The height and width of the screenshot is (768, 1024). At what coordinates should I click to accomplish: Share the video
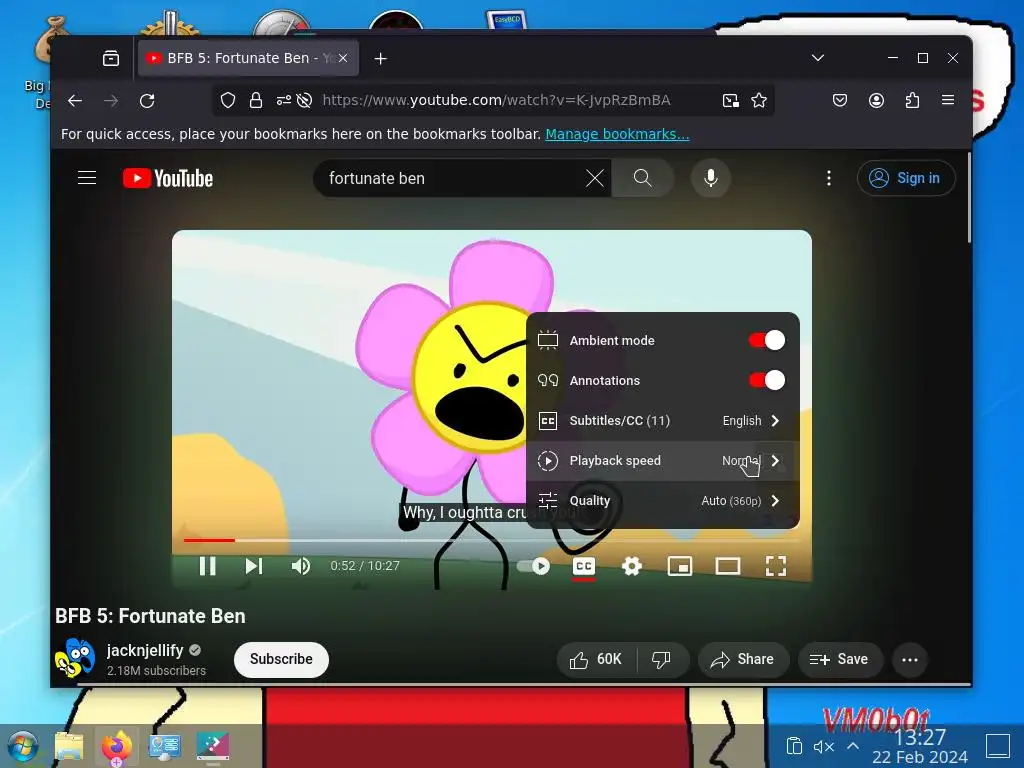[x=743, y=660]
